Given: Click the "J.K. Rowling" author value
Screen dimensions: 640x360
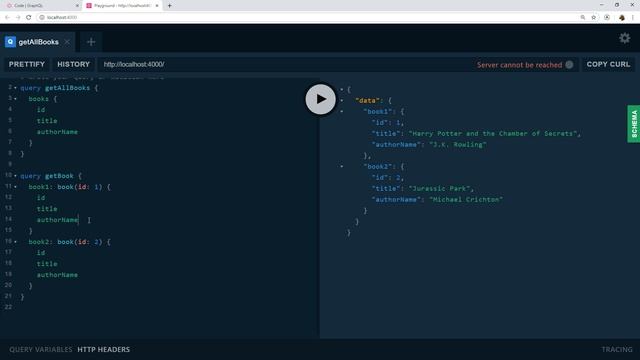Looking at the screenshot, I should tap(458, 144).
